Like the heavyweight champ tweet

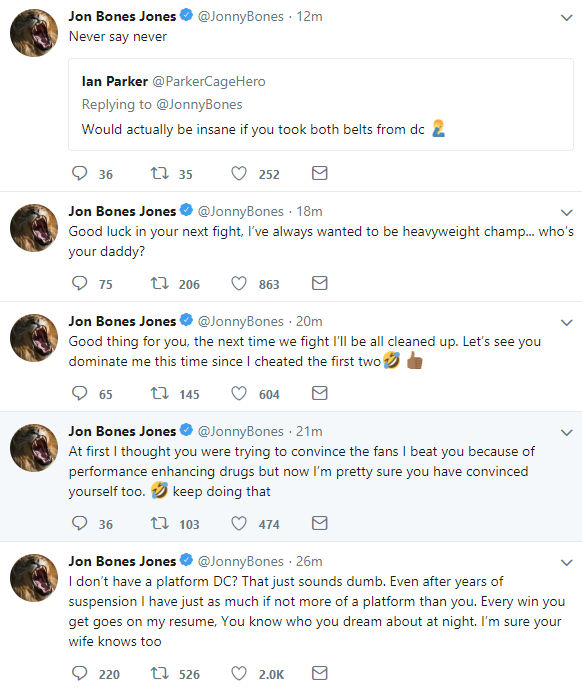coord(239,283)
